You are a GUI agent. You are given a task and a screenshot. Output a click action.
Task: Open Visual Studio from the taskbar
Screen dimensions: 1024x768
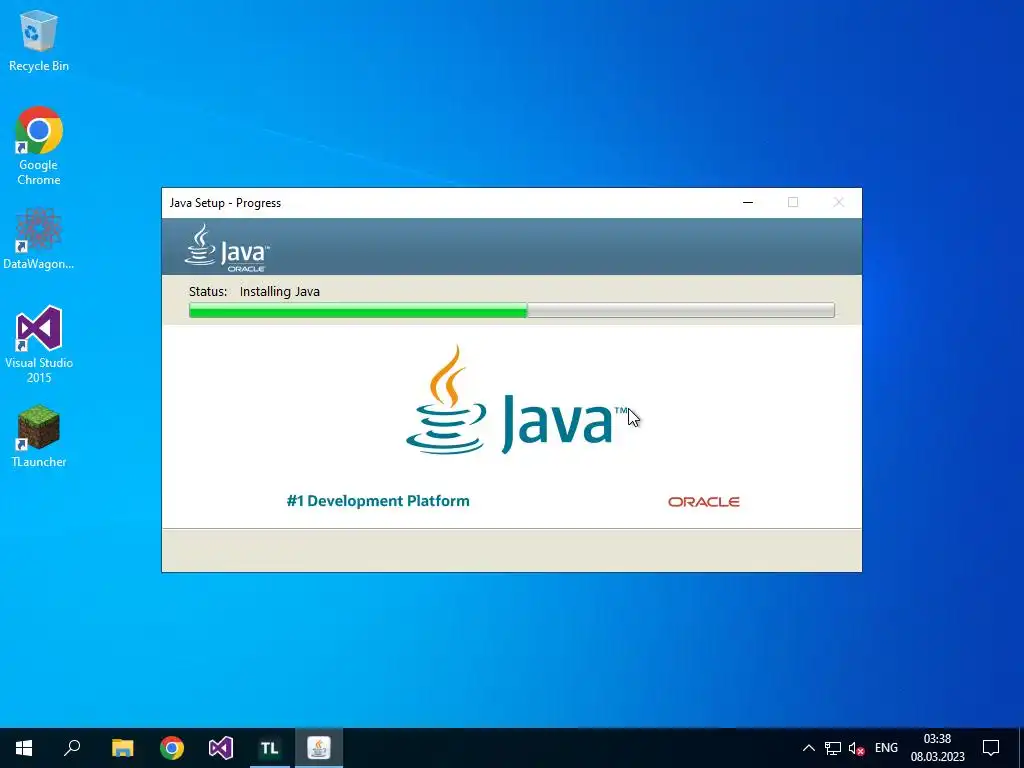(x=221, y=748)
